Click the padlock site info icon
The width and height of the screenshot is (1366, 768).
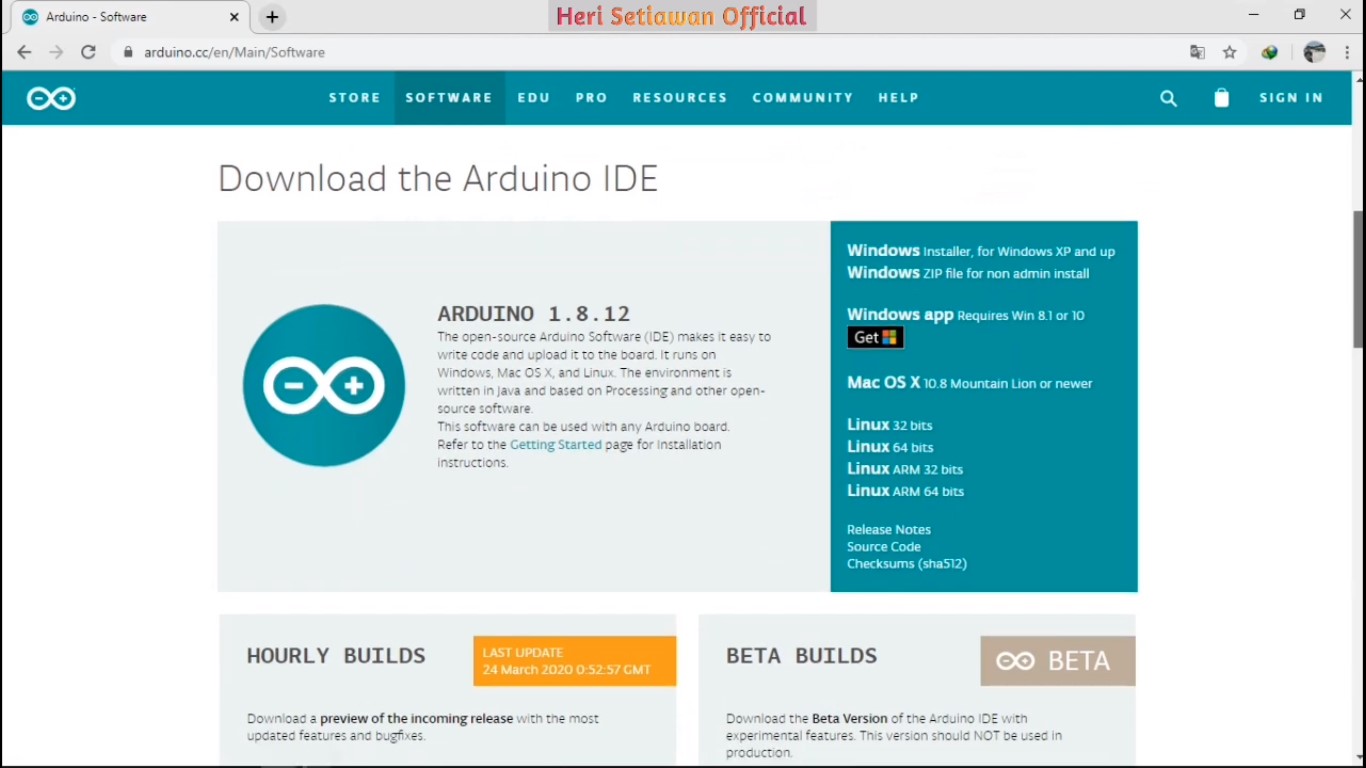coord(127,52)
